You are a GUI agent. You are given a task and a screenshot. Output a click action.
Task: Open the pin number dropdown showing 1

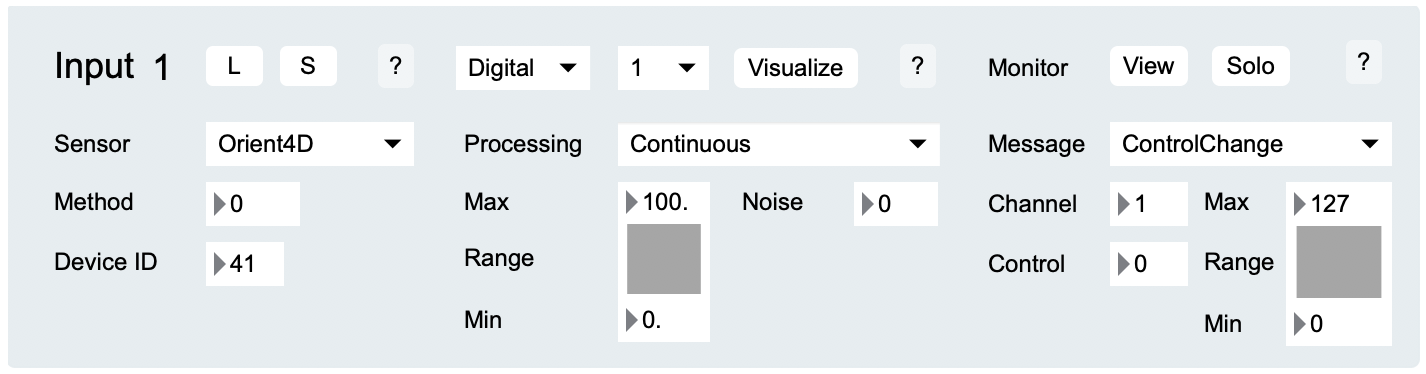tap(663, 68)
